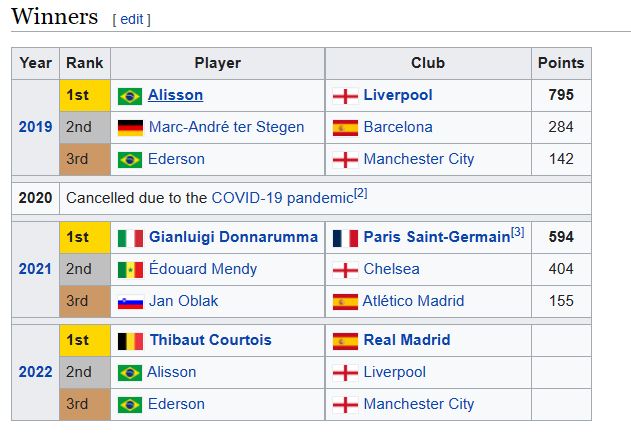
Task: Open the 2021 year link
Action: click(35, 269)
